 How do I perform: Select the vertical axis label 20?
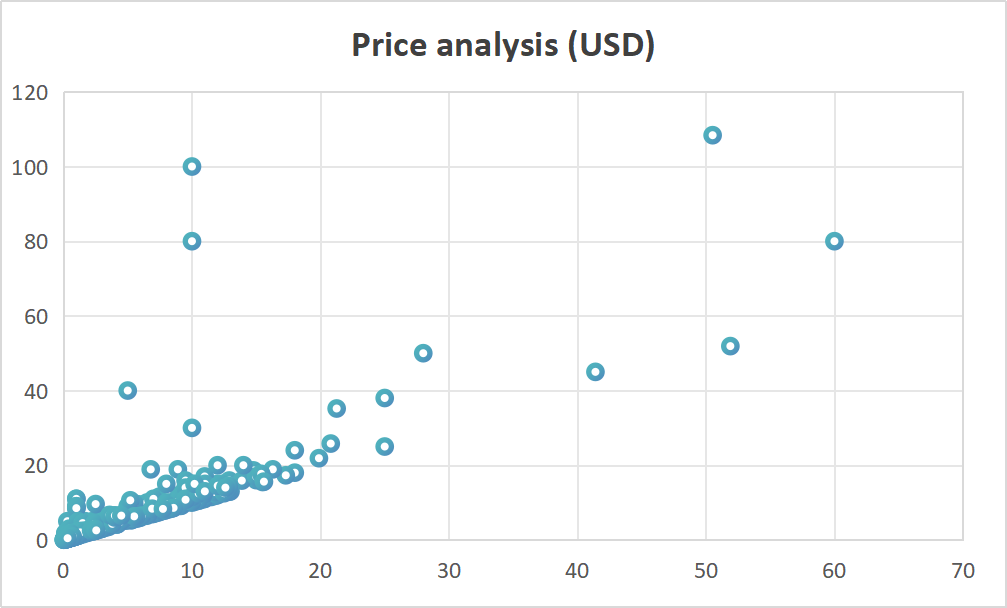(x=36, y=466)
